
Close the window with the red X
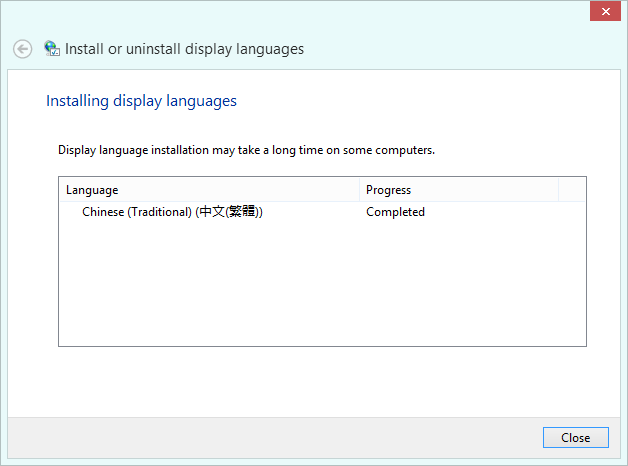[605, 11]
